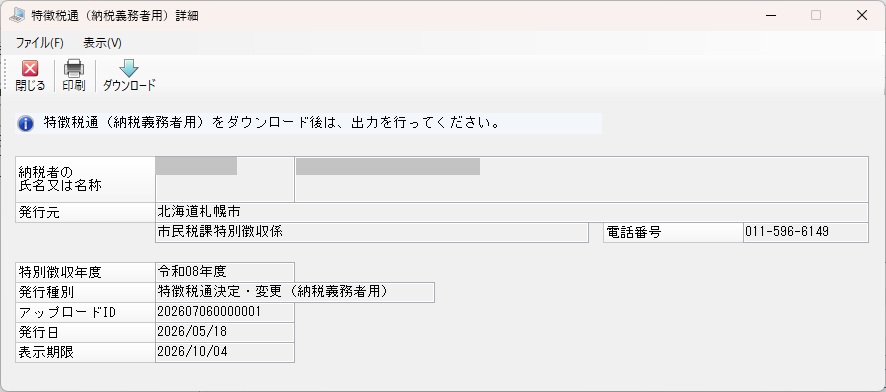Click the red 閉じる close icon in toolbar
Viewport: 886px width, 392px height.
click(x=30, y=68)
